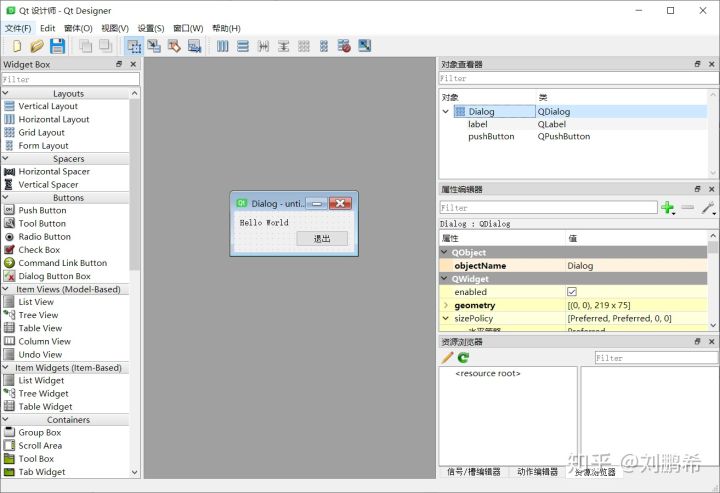The height and width of the screenshot is (493, 720).
Task: Open property editor wrench configure icon
Action: click(x=709, y=208)
